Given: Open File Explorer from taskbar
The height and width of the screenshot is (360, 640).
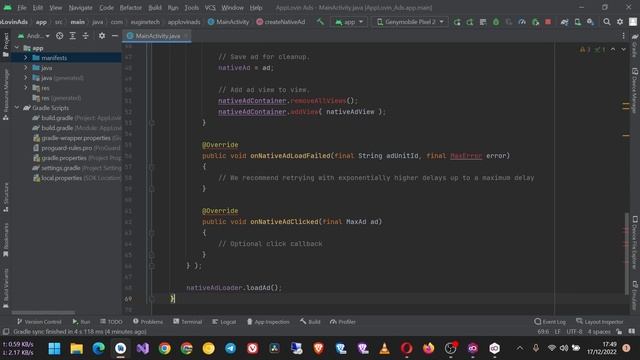Looking at the screenshot, I should [x=76, y=349].
